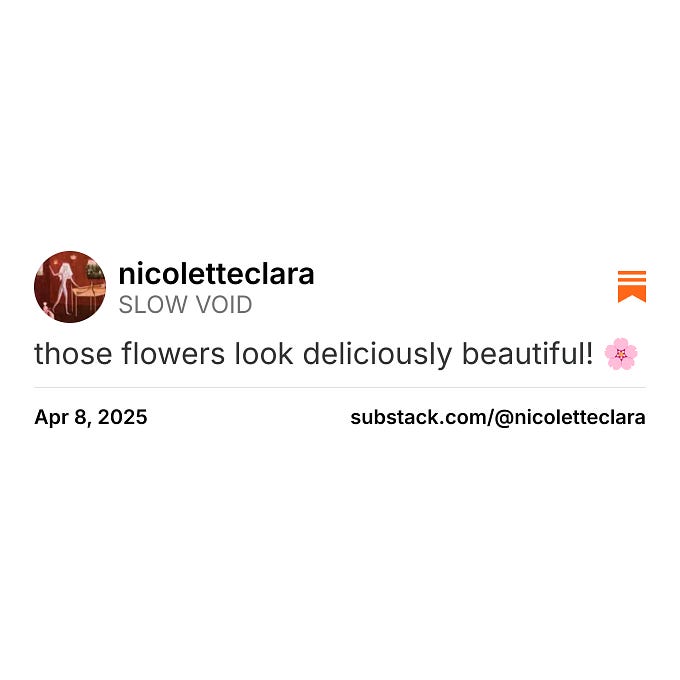The height and width of the screenshot is (680, 680).
Task: Click the white figure inside the avatar
Action: coord(64,288)
